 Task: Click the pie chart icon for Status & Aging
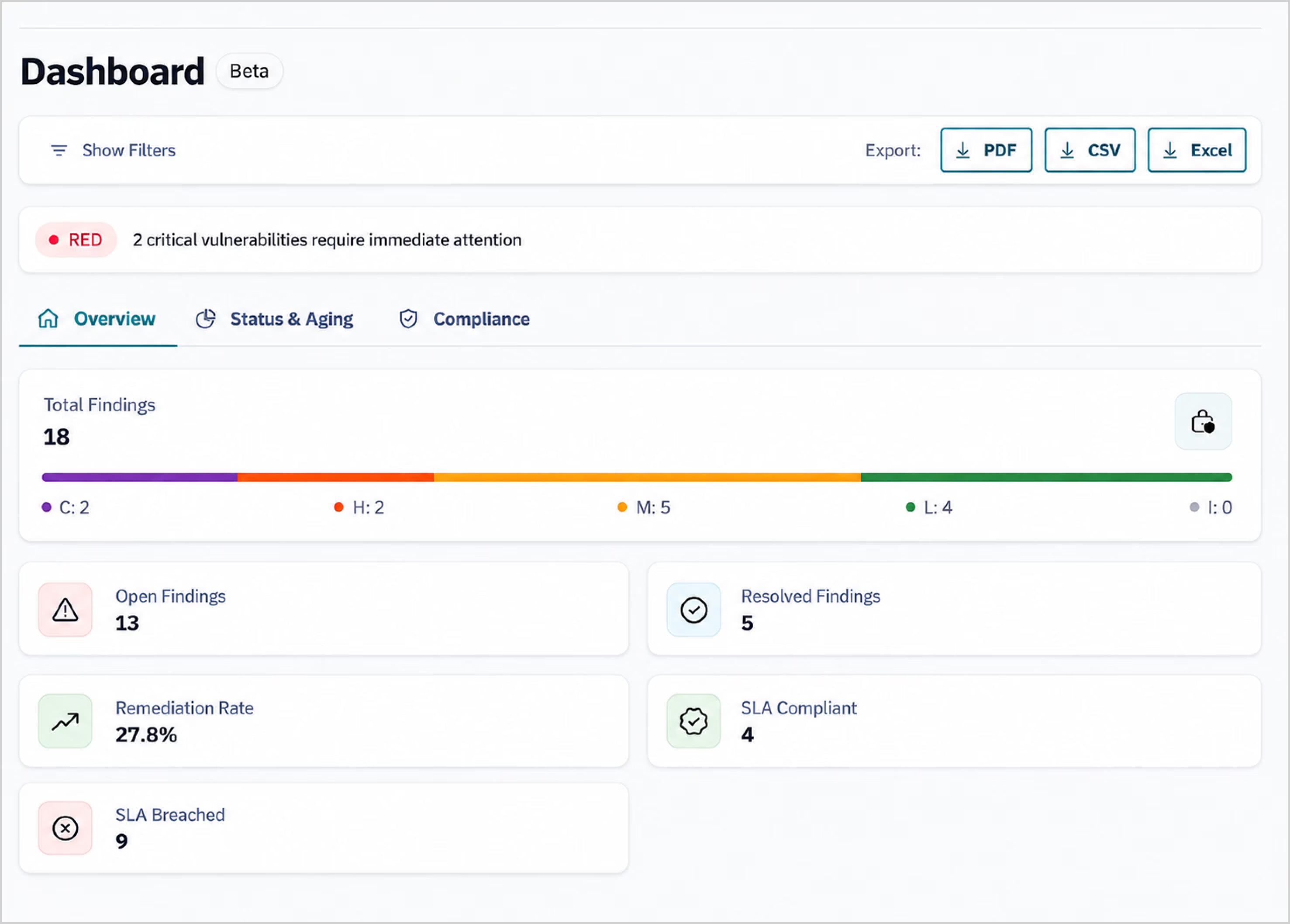205,319
